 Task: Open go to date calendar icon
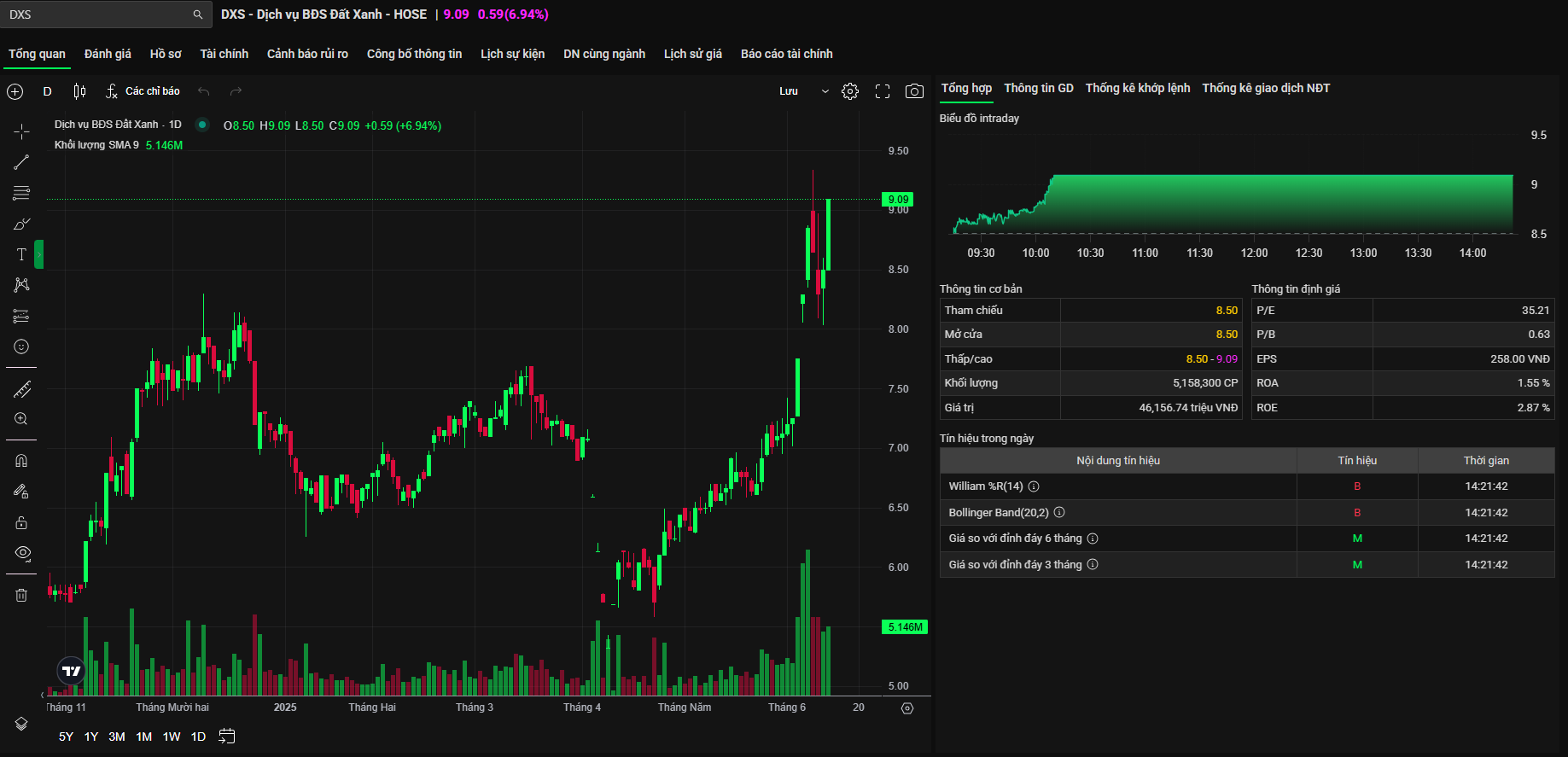point(227,737)
